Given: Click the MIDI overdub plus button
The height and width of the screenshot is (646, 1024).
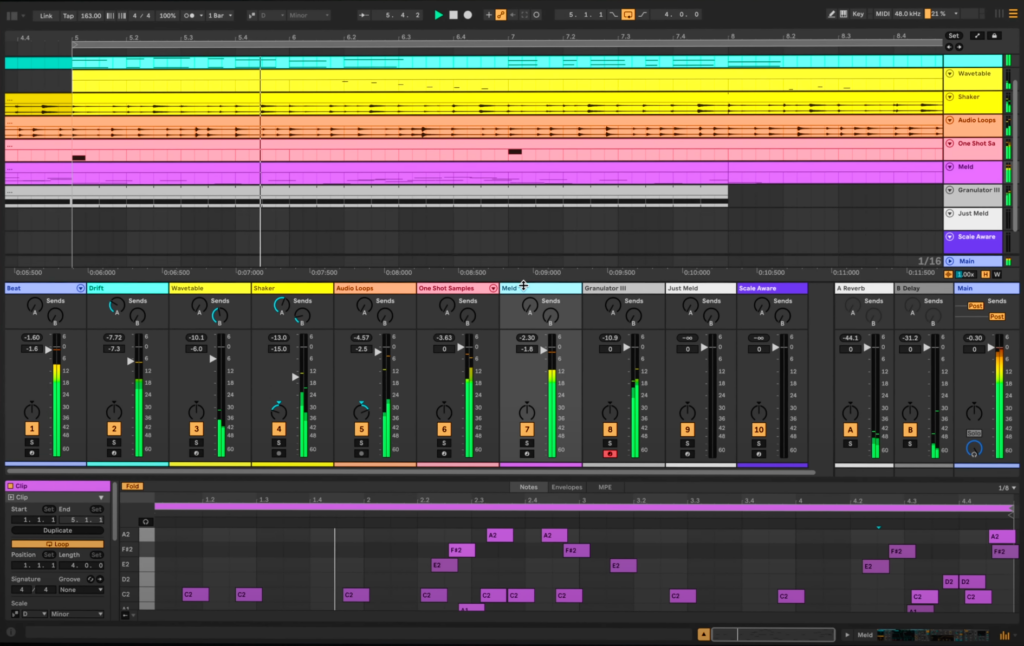Looking at the screenshot, I should (488, 14).
